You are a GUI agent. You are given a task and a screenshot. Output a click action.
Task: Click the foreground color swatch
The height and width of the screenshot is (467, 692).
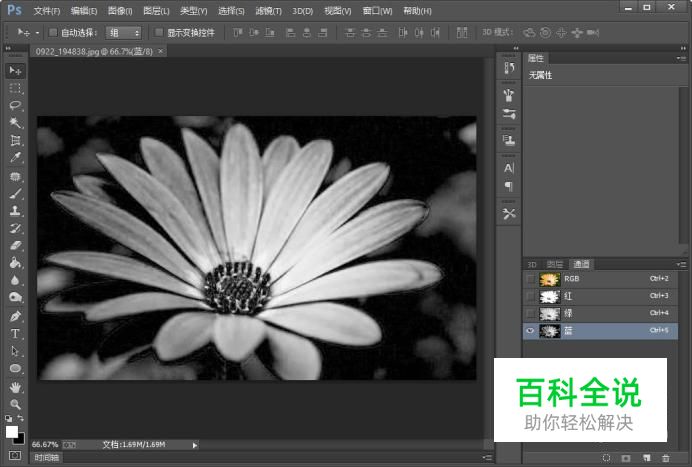coord(12,431)
